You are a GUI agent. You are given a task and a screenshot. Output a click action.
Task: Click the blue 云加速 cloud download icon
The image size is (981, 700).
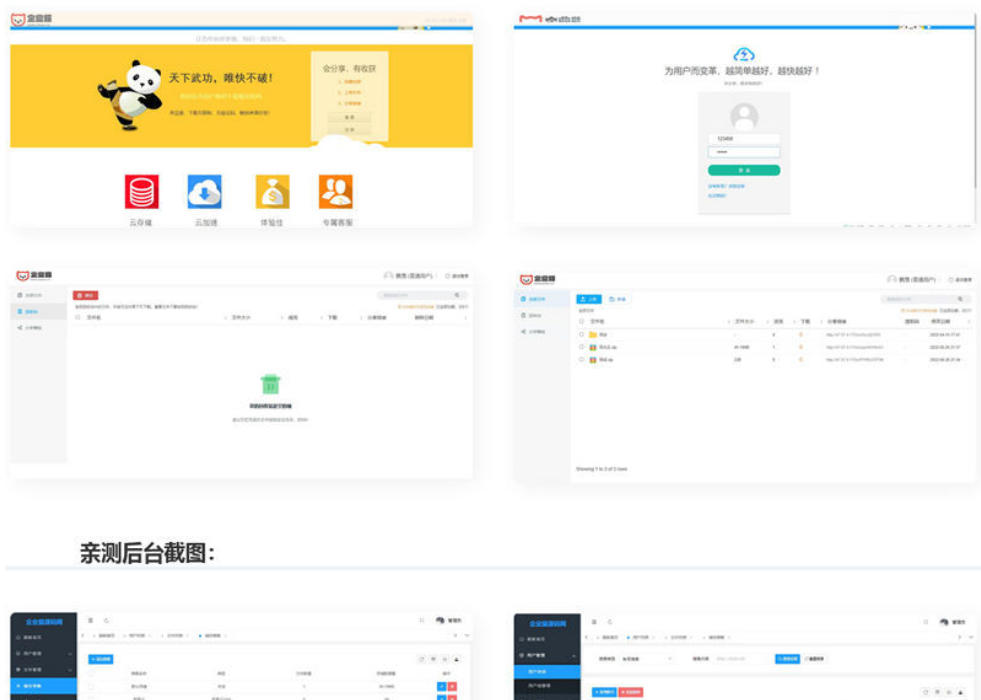(x=205, y=191)
